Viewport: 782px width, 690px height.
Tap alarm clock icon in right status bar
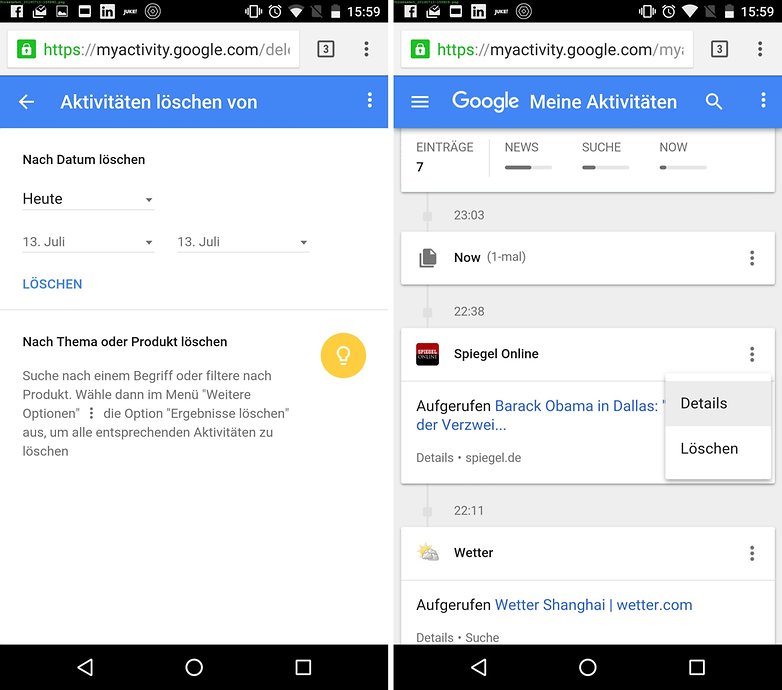(x=668, y=11)
